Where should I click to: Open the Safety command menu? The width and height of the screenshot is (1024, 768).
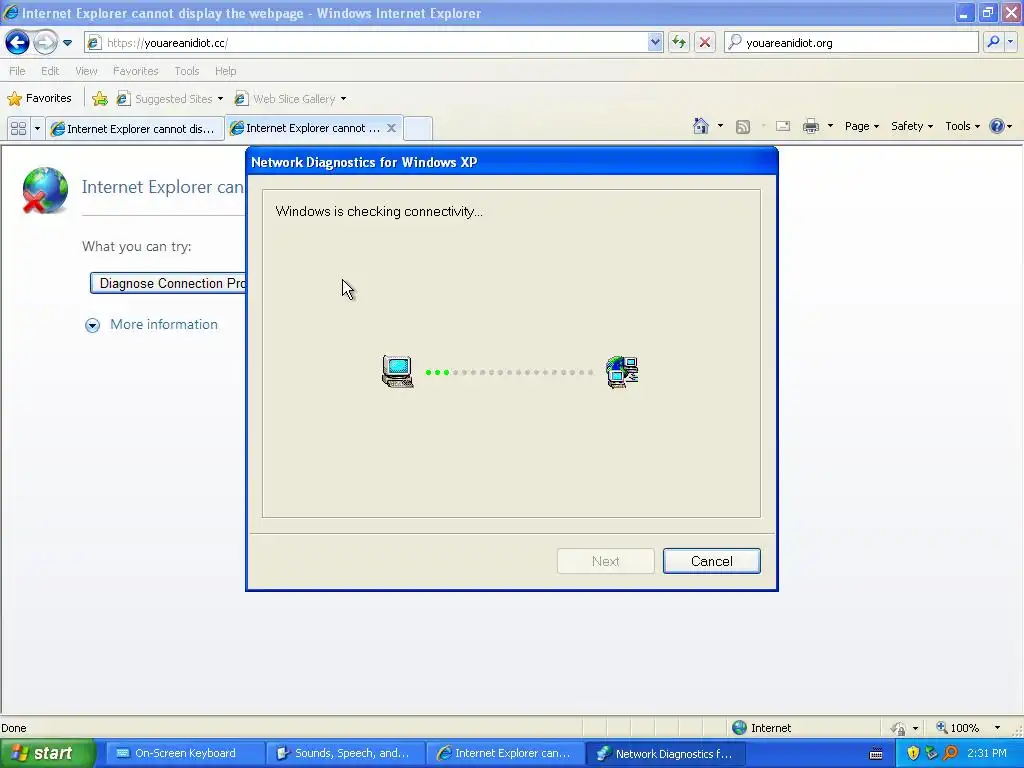point(912,126)
